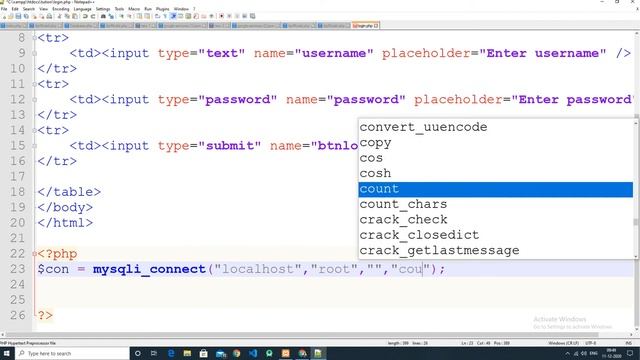Click the Redo toolbar icon
Image resolution: width=640 pixels, height=360 pixels.
[93, 16]
